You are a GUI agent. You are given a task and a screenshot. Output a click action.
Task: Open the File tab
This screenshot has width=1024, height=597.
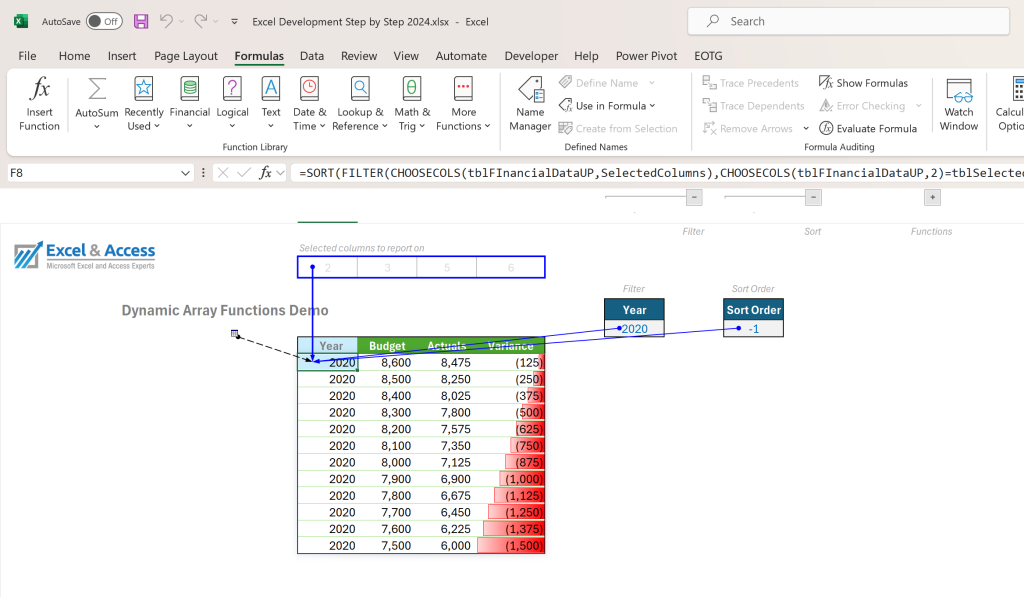pos(27,56)
